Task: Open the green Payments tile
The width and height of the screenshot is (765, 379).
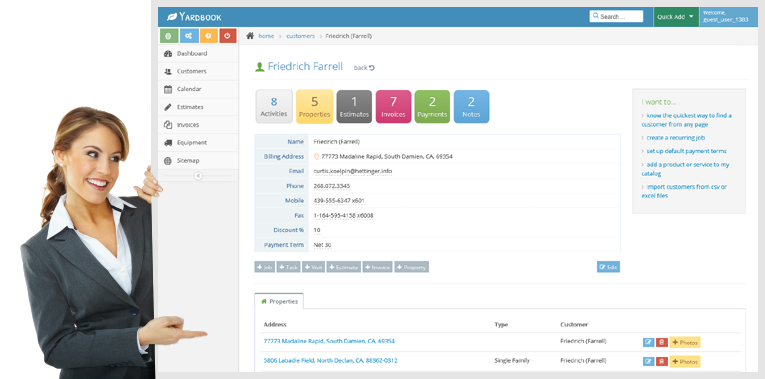Action: pyautogui.click(x=432, y=106)
